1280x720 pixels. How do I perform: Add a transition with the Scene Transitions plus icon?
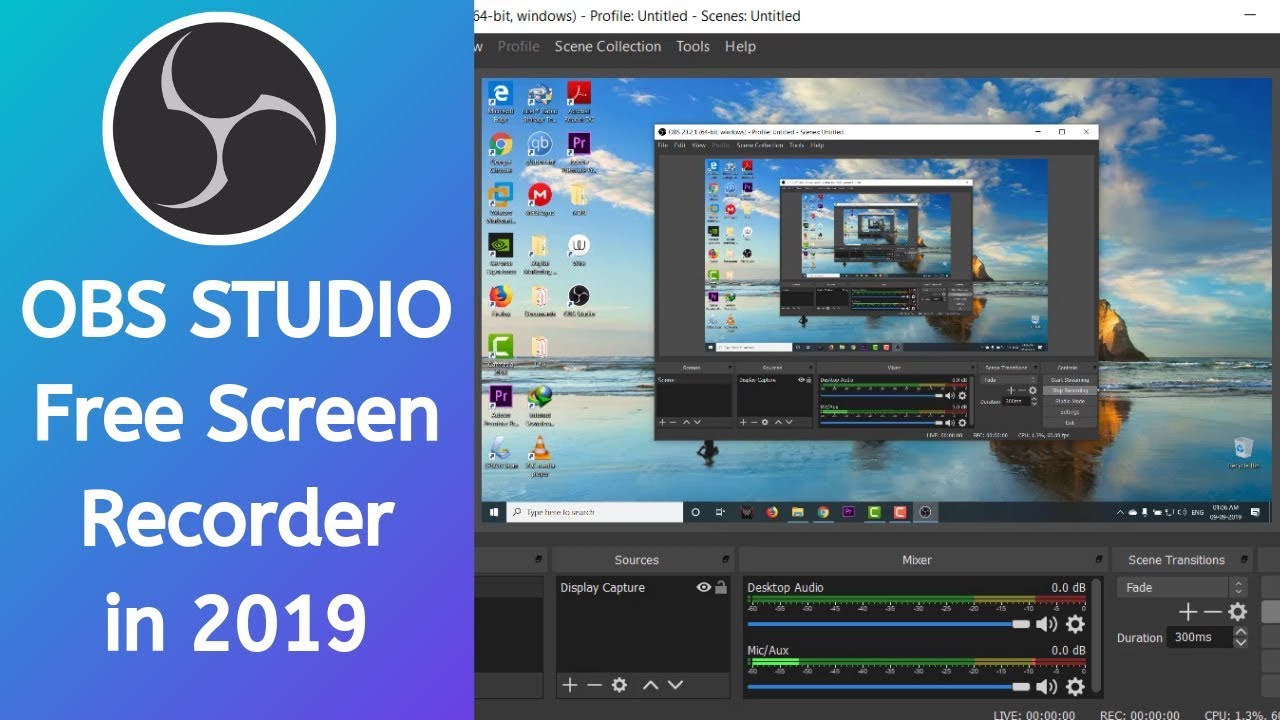pyautogui.click(x=1188, y=612)
